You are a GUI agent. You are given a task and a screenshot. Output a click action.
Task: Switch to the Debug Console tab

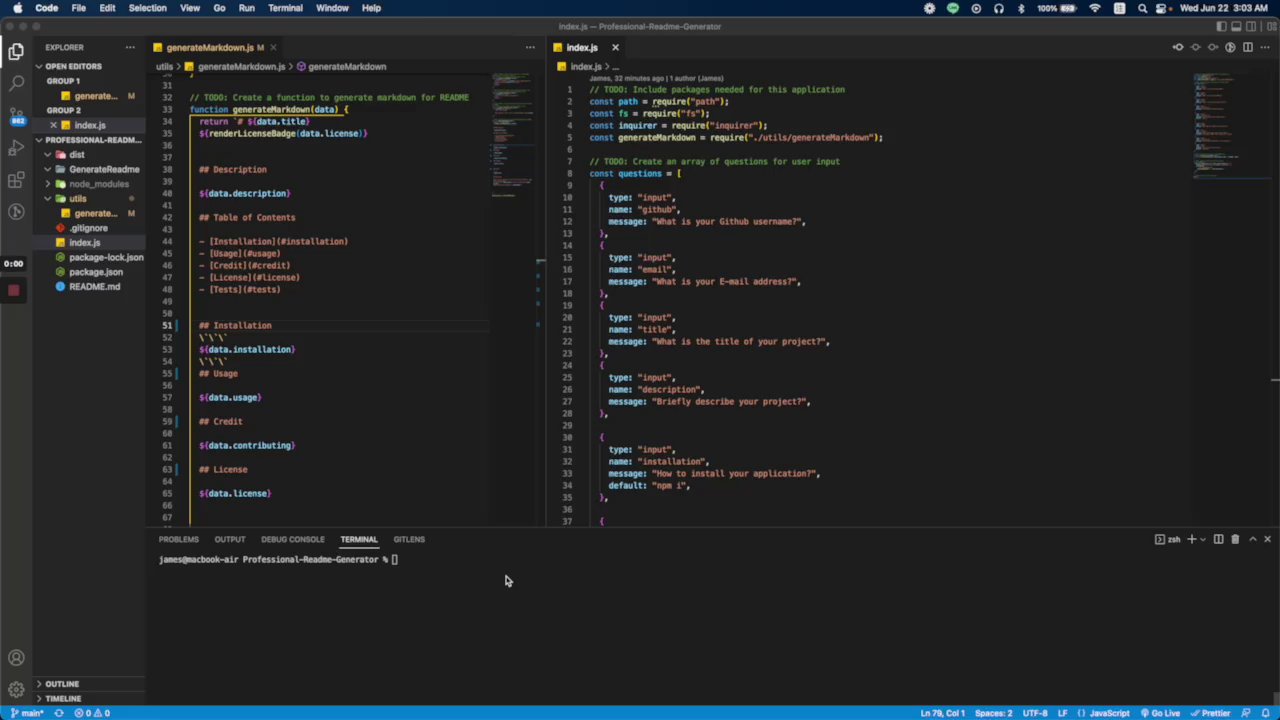pos(292,539)
